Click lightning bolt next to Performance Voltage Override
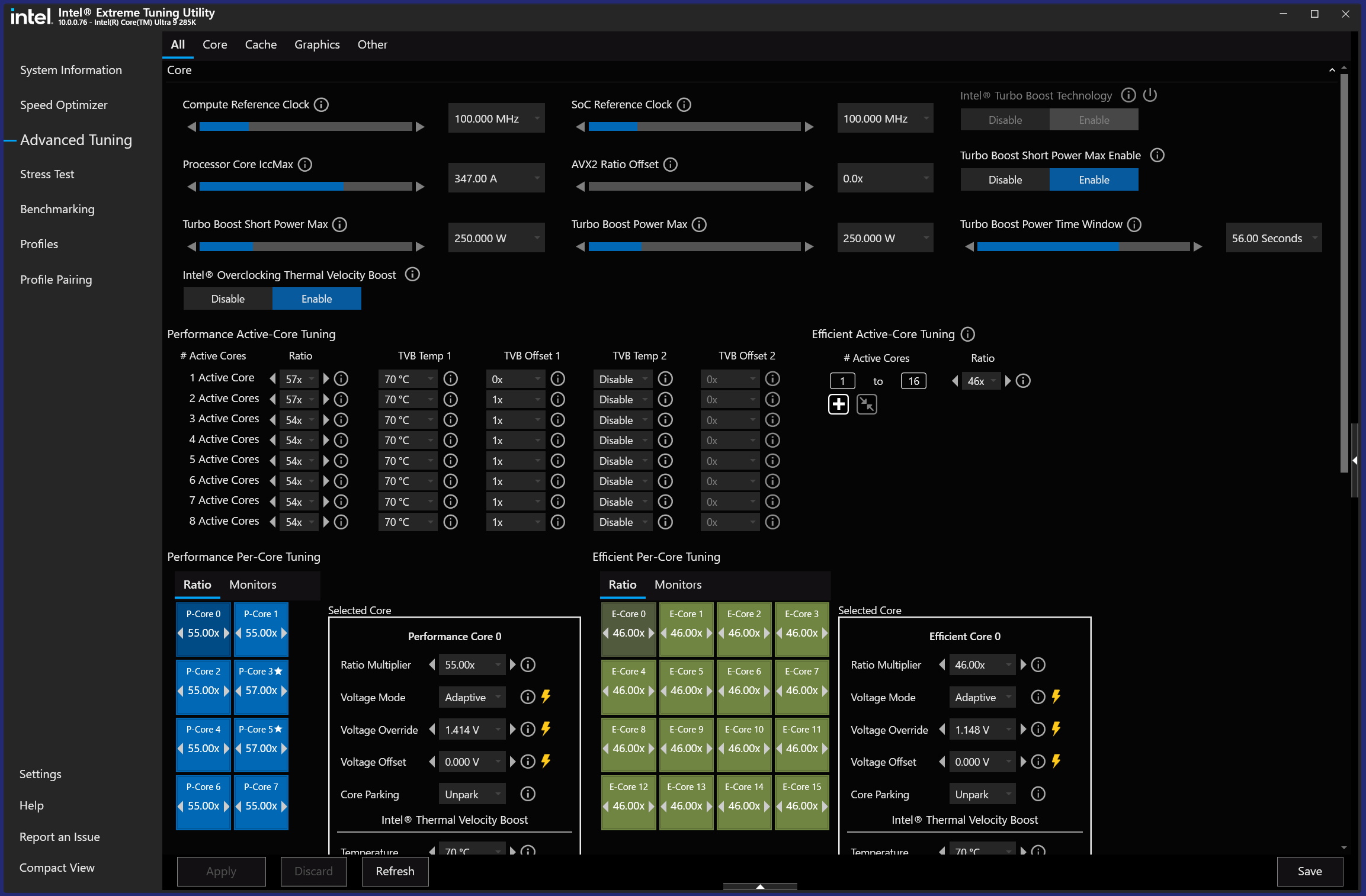1366x896 pixels. [546, 729]
